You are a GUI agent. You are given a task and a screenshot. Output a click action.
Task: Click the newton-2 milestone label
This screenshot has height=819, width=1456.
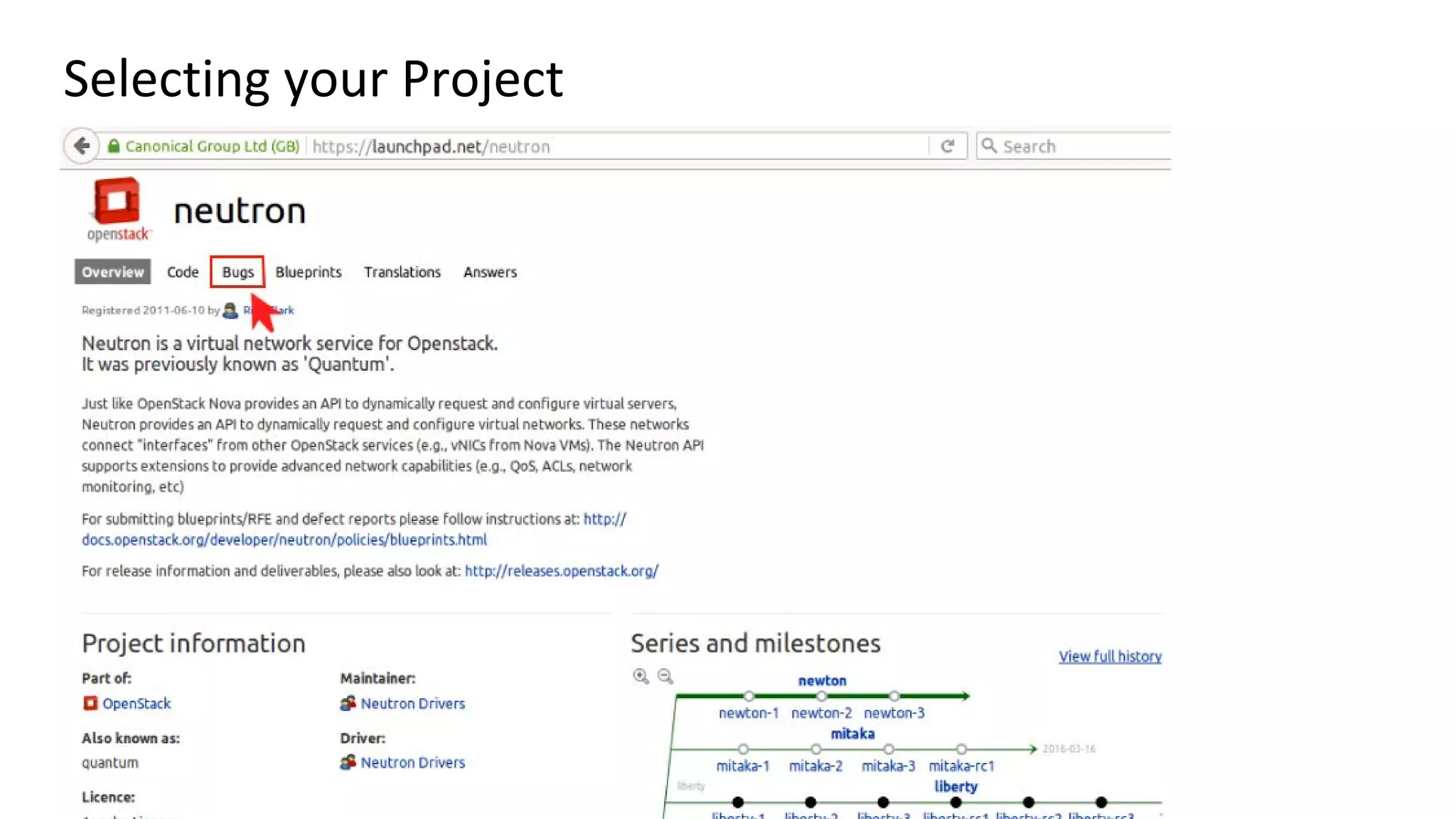click(821, 713)
